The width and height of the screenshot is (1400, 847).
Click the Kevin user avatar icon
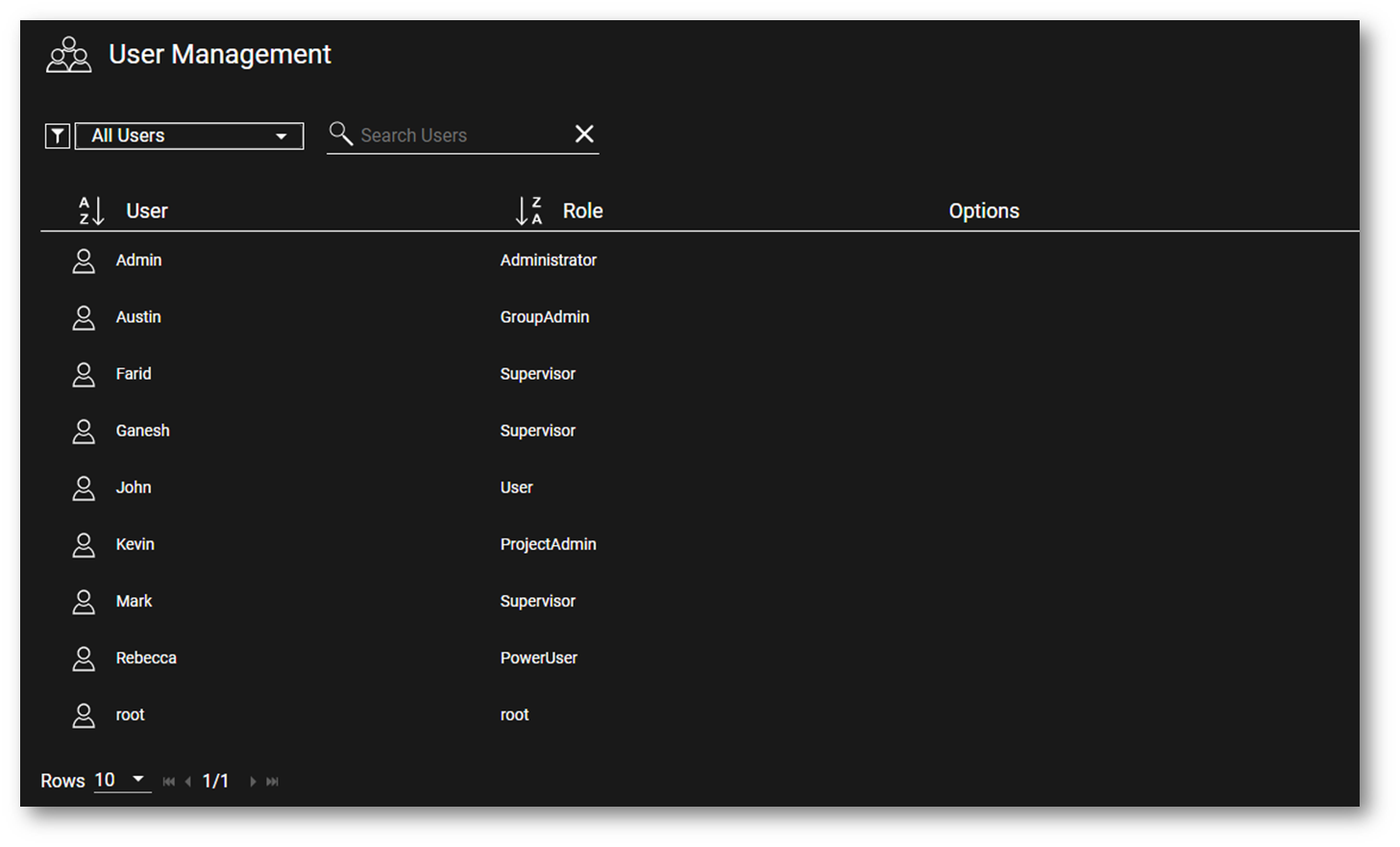(84, 544)
